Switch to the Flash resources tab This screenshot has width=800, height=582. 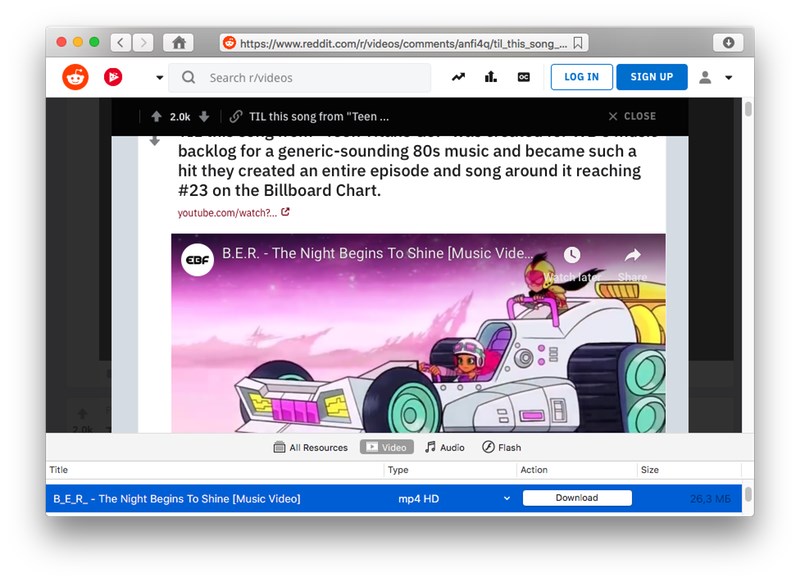click(502, 447)
